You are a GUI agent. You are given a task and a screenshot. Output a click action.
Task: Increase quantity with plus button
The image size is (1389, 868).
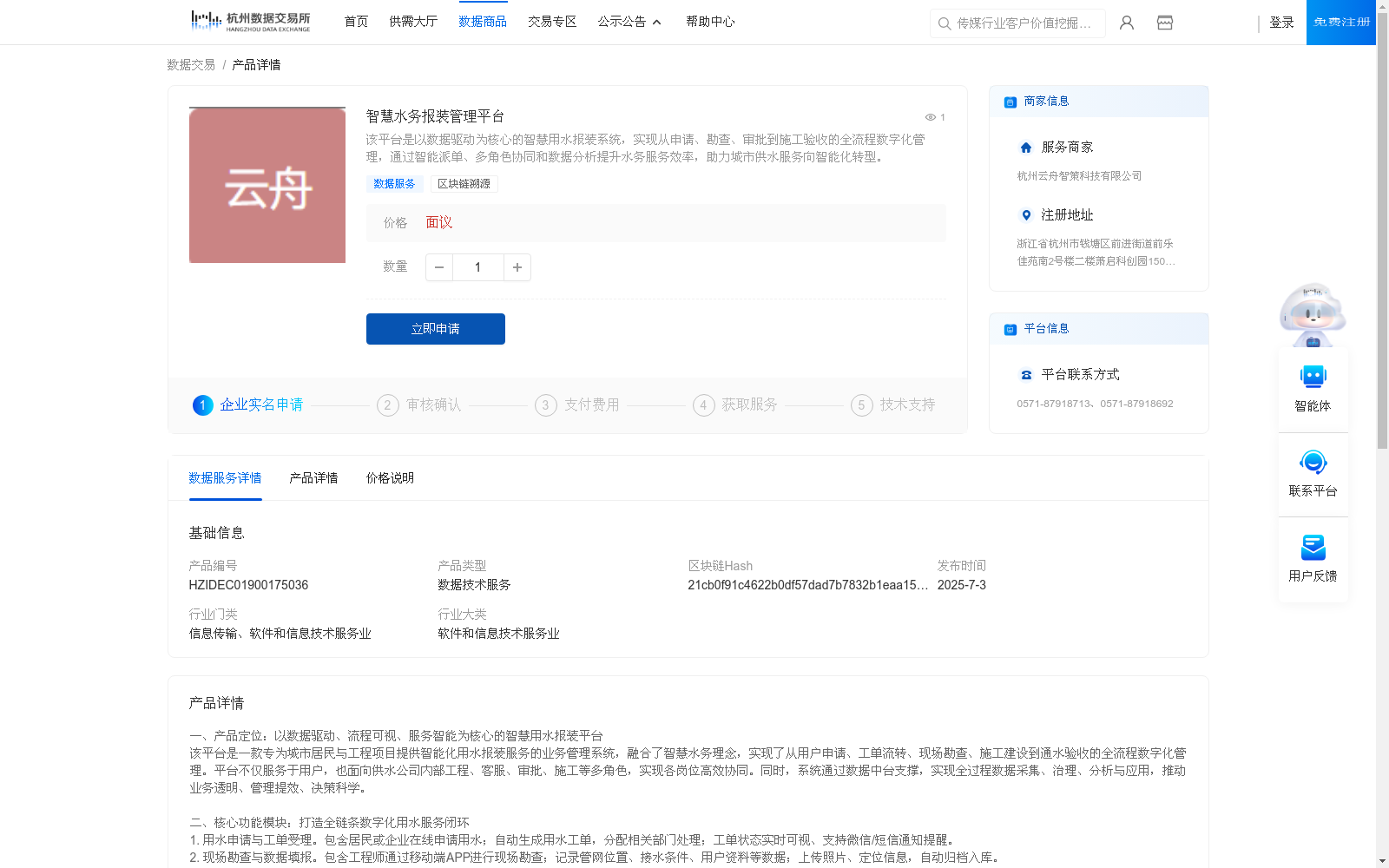517,267
